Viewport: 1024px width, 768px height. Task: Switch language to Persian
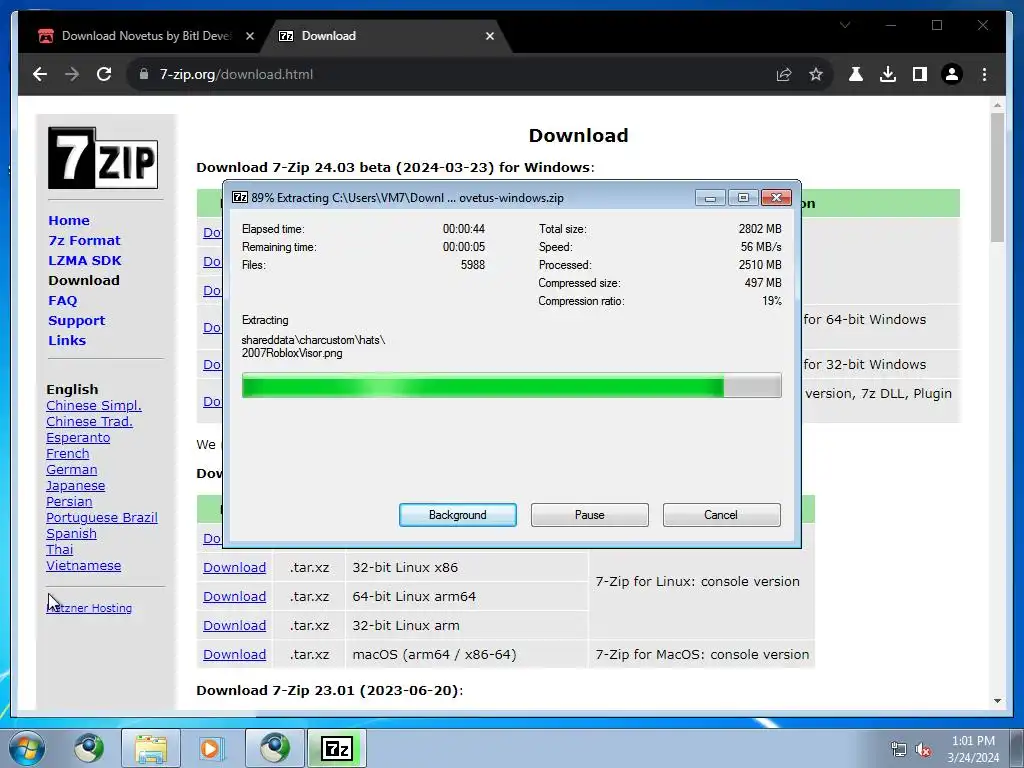(x=69, y=502)
